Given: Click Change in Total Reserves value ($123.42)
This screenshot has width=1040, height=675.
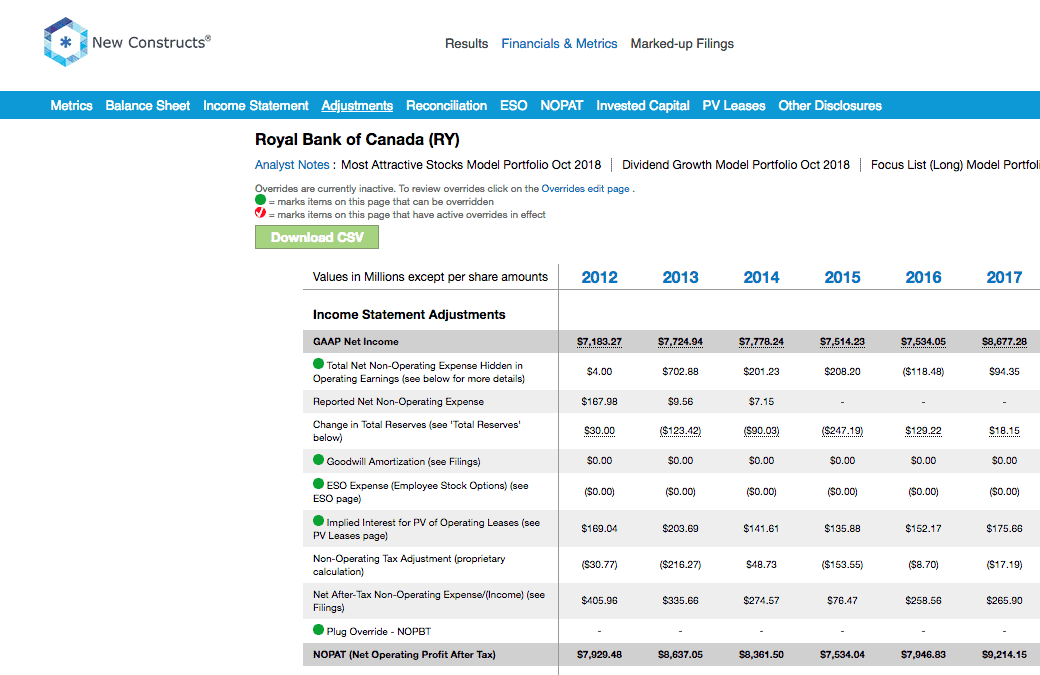Looking at the screenshot, I should coord(681,431).
